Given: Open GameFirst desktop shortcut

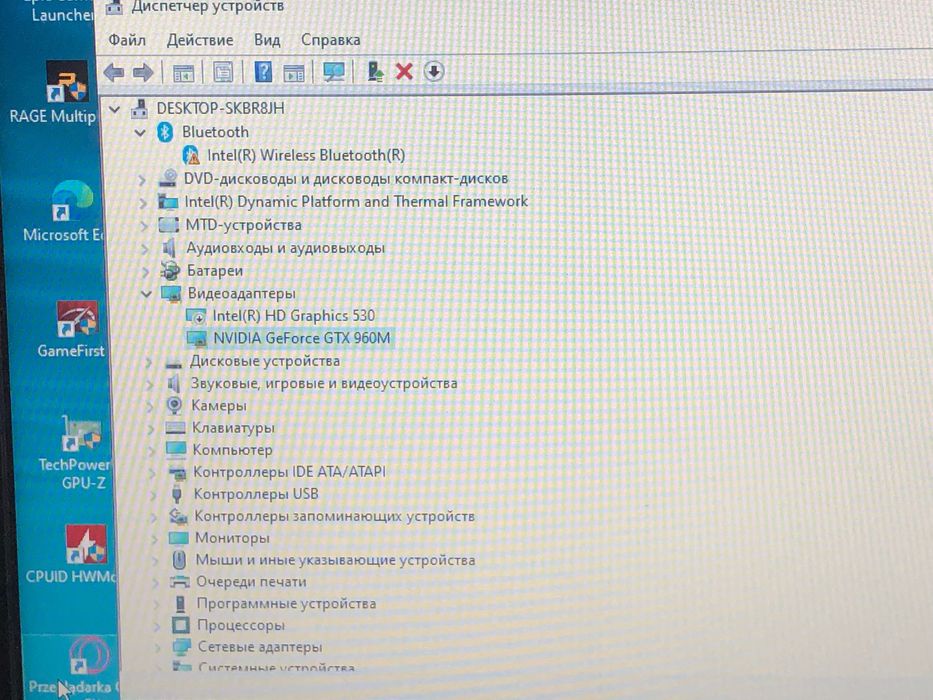Looking at the screenshot, I should coord(77,319).
